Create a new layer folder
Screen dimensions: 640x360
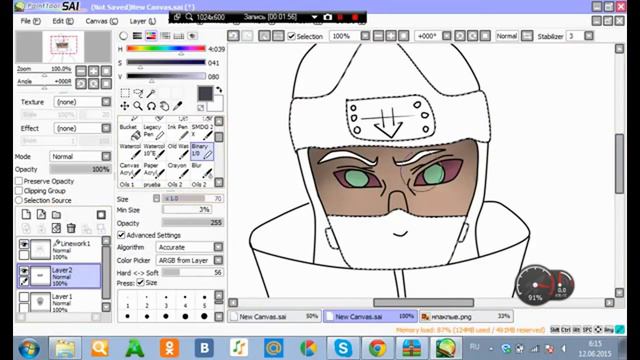click(56, 214)
